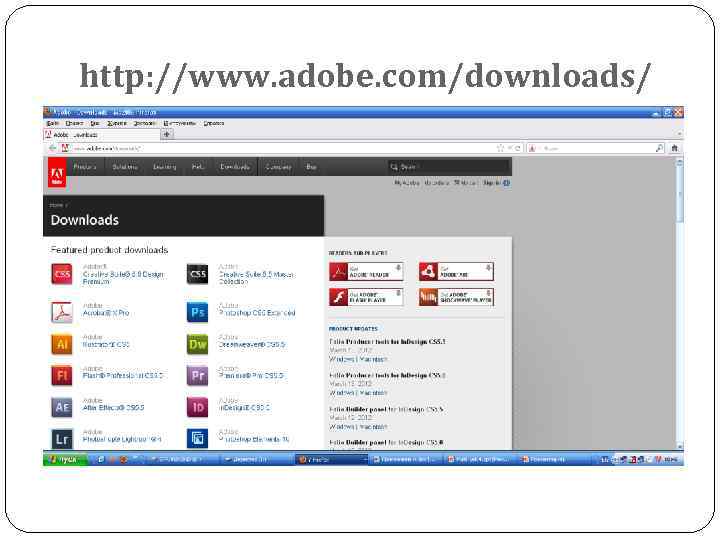The height and width of the screenshot is (540, 720).
Task: Open Flash Professional CS5.5 download link
Action: (123, 376)
